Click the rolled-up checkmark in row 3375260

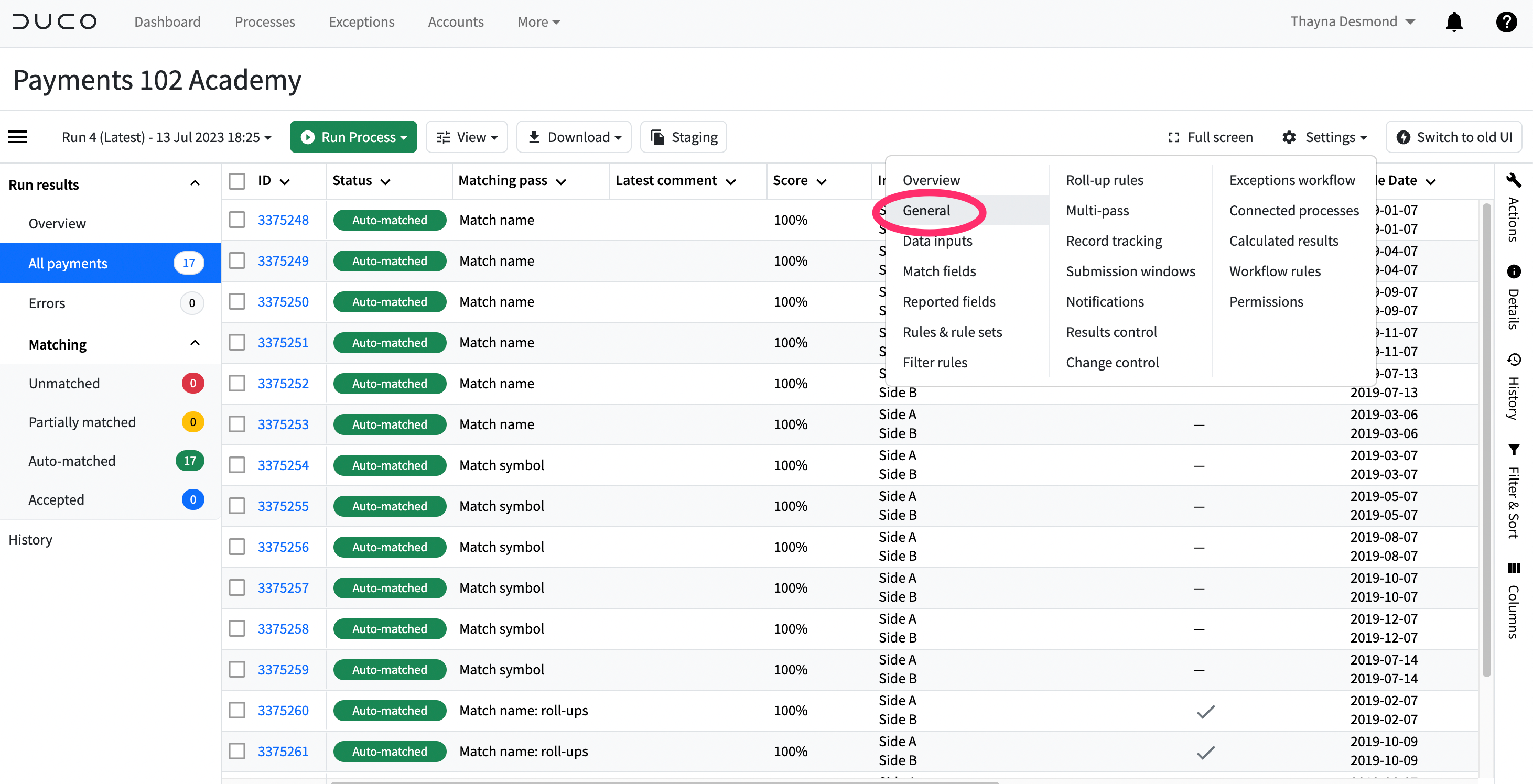click(x=1205, y=711)
